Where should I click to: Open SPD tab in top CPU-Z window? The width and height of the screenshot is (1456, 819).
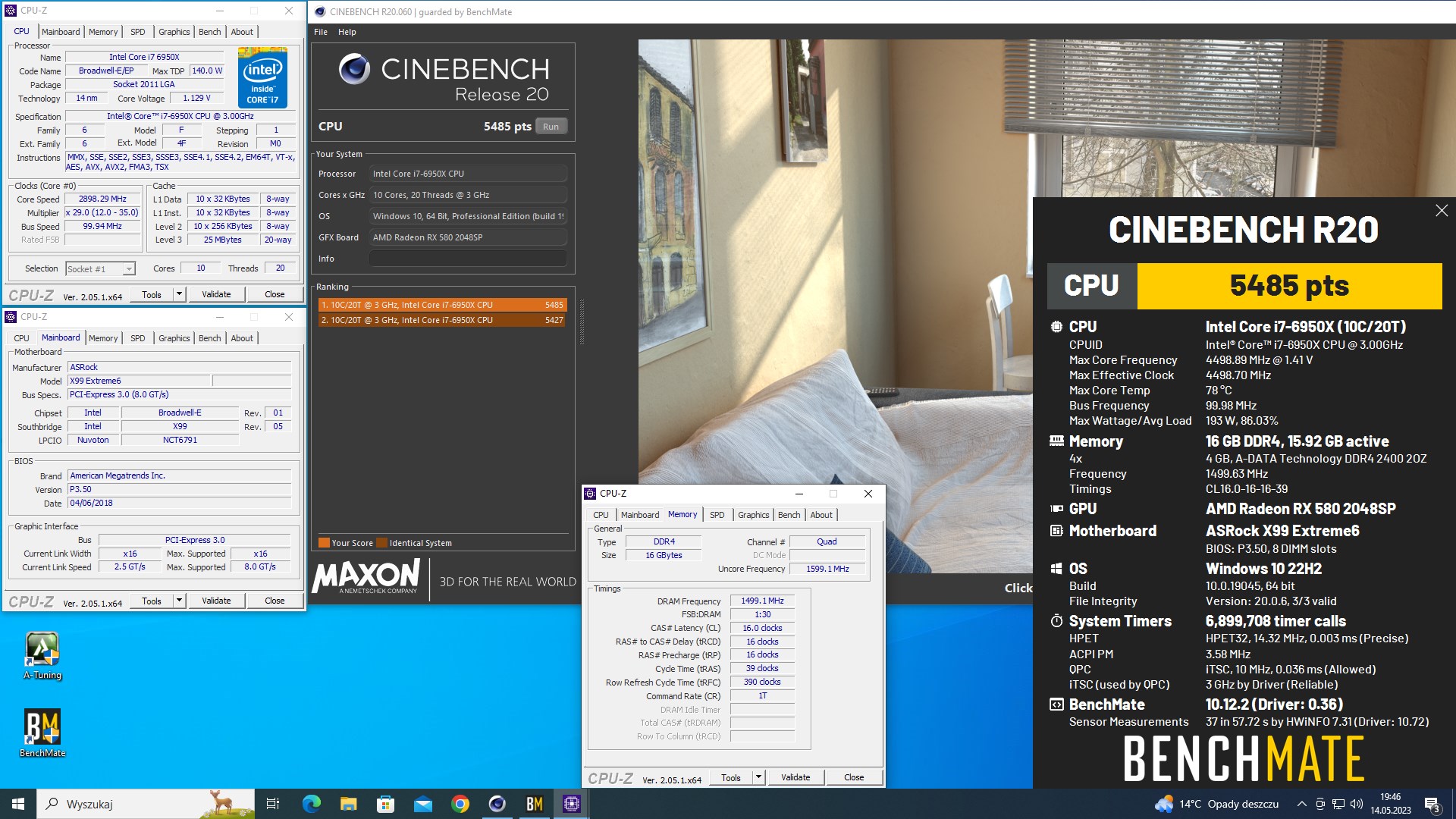point(137,32)
